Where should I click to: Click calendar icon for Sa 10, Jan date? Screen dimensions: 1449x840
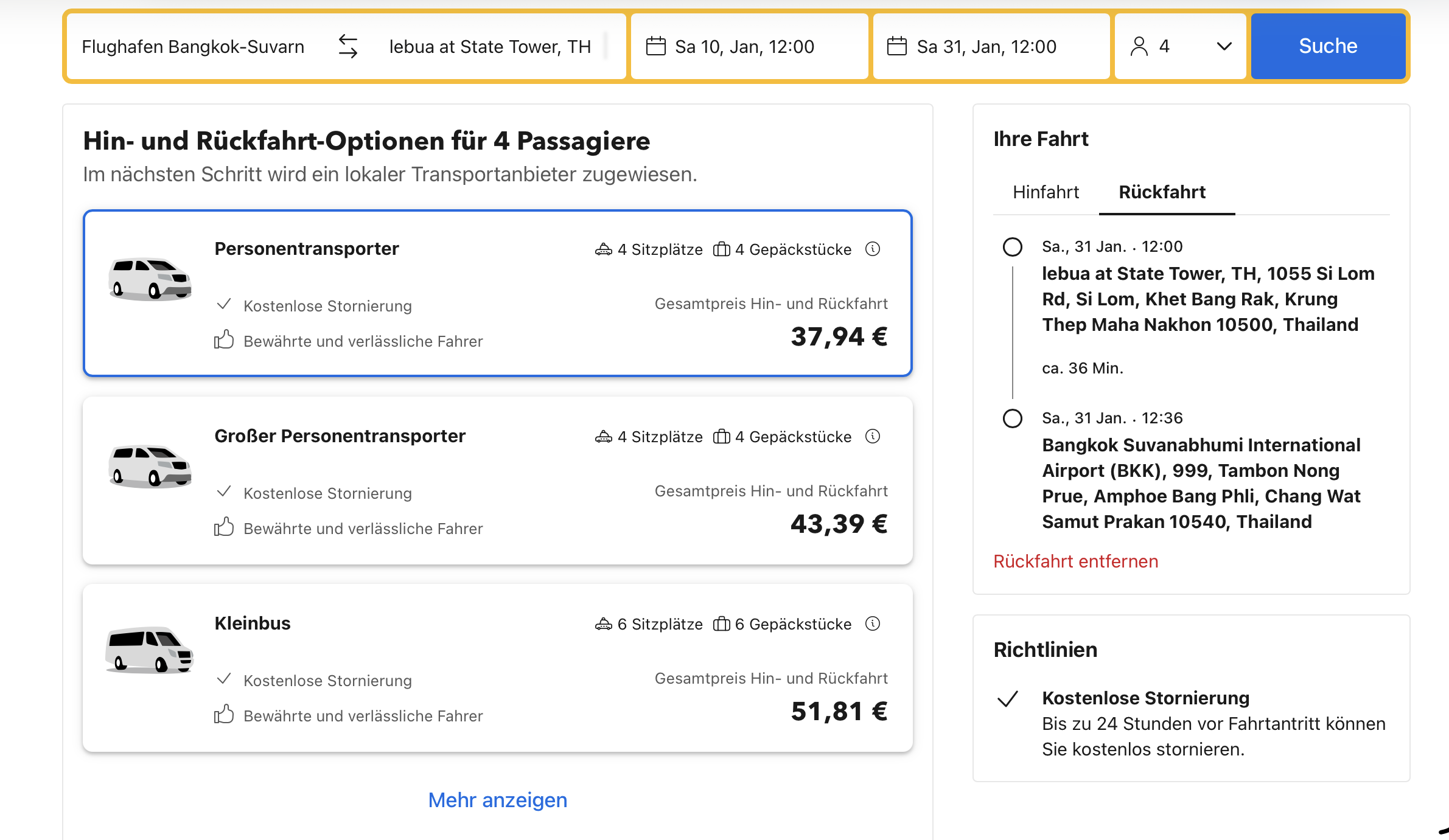coord(655,46)
